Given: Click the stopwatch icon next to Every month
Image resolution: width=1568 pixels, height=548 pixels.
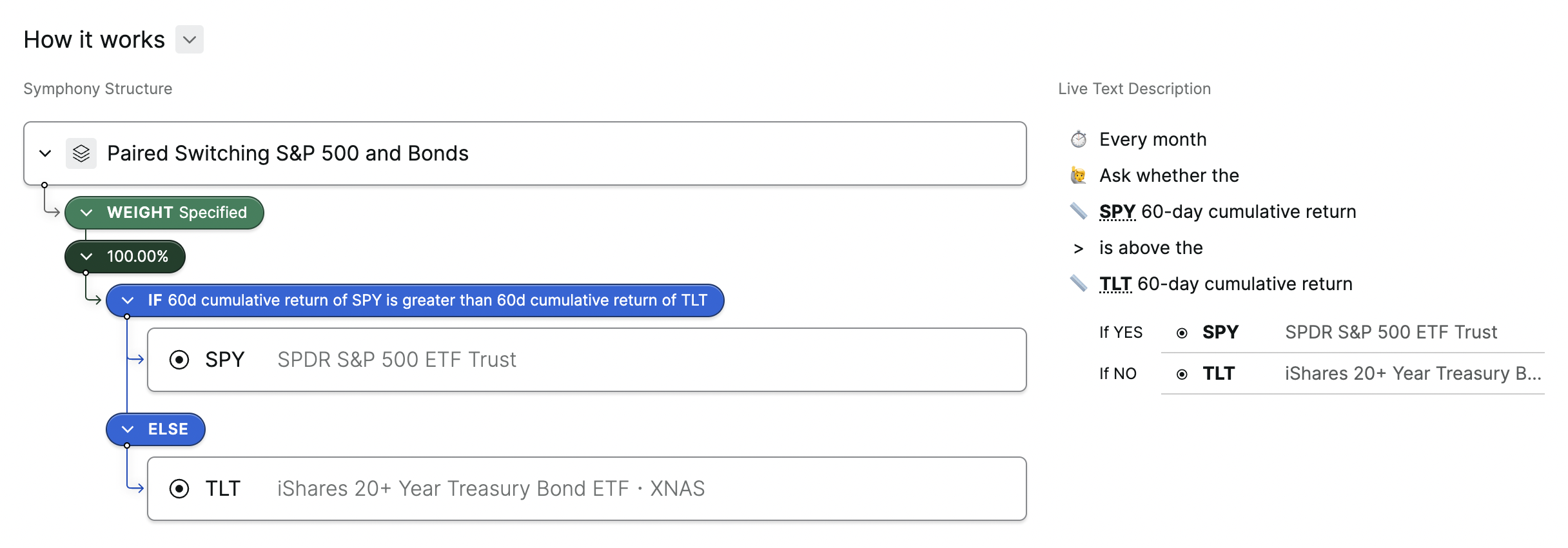Looking at the screenshot, I should click(x=1079, y=139).
